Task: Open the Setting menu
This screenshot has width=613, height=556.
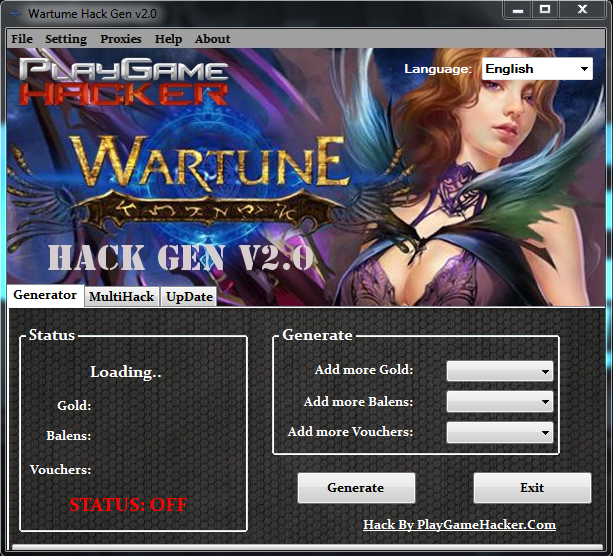Action: click(x=66, y=39)
